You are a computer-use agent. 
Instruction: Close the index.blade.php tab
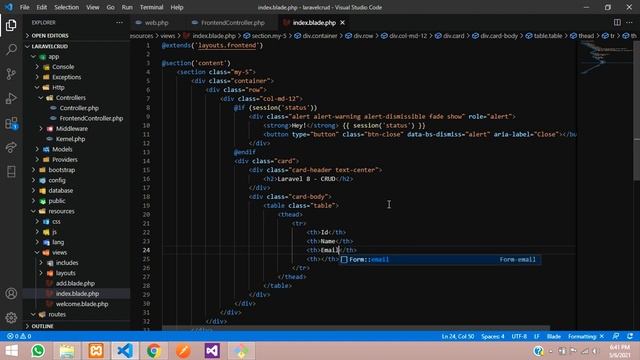click(x=342, y=22)
